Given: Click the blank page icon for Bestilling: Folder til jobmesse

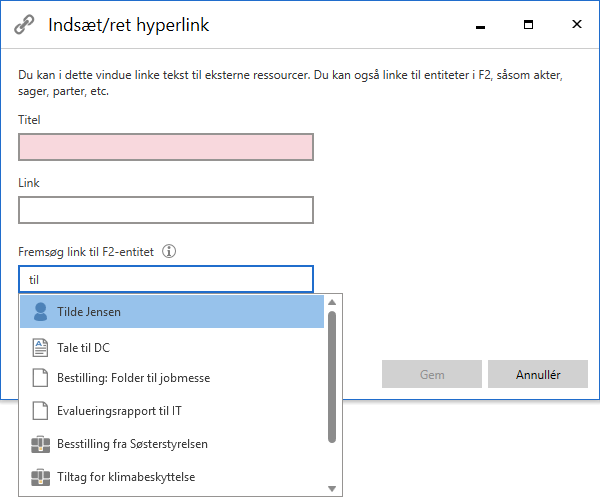Looking at the screenshot, I should [40, 378].
